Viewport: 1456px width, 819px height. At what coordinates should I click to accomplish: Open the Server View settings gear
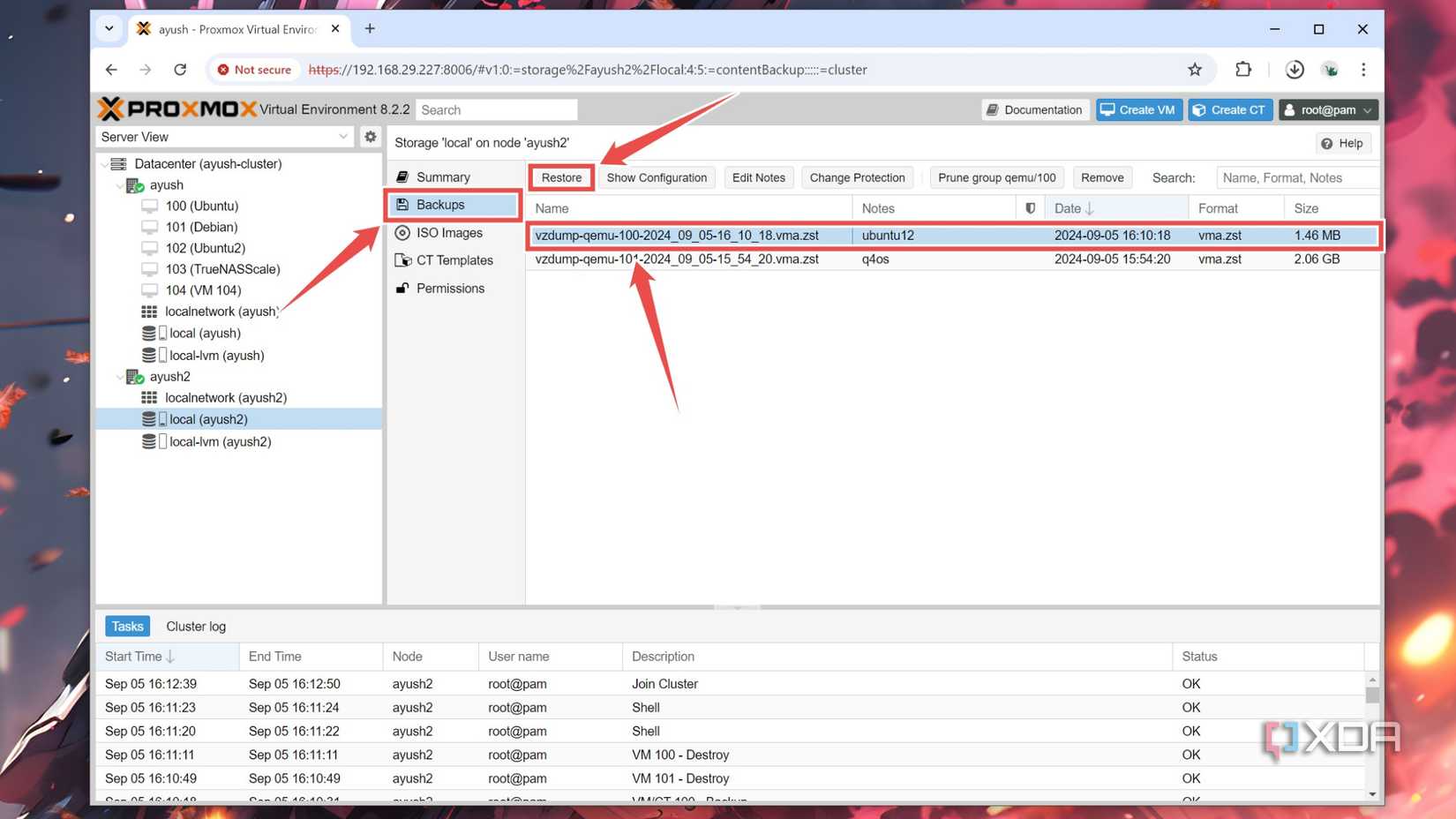click(x=371, y=137)
